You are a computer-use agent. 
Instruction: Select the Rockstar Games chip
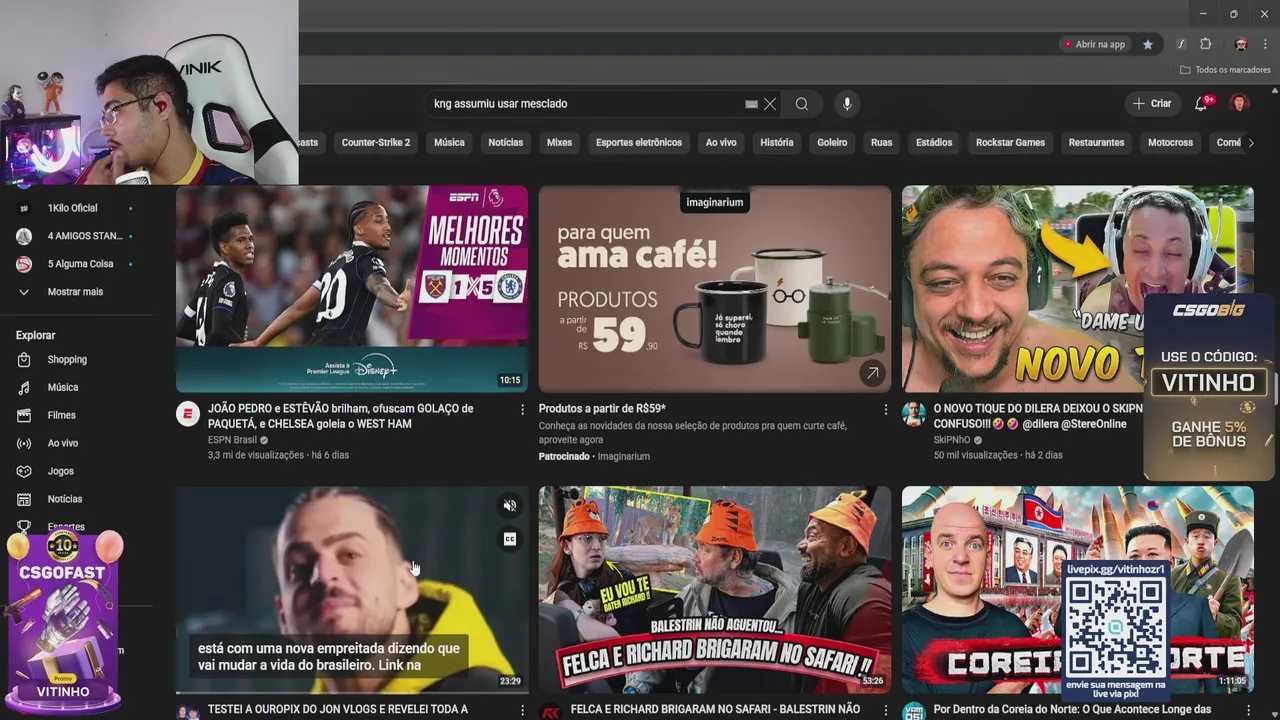click(x=1010, y=143)
